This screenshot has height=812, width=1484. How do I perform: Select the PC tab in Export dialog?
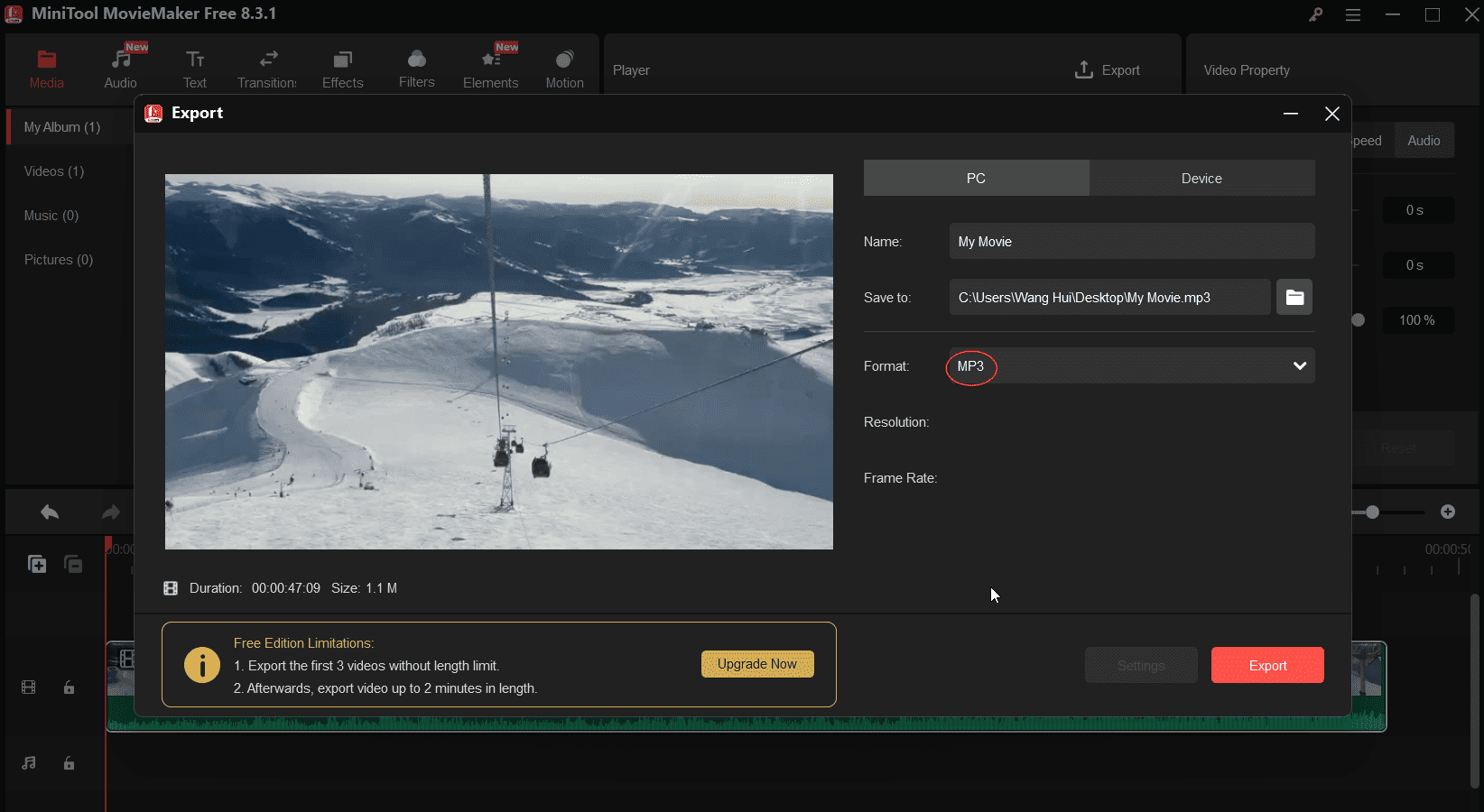976,179
